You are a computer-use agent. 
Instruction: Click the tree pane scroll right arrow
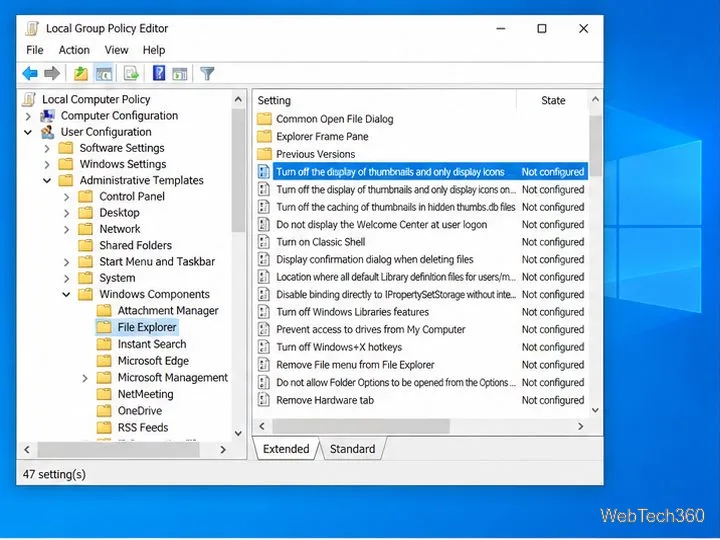point(223,450)
